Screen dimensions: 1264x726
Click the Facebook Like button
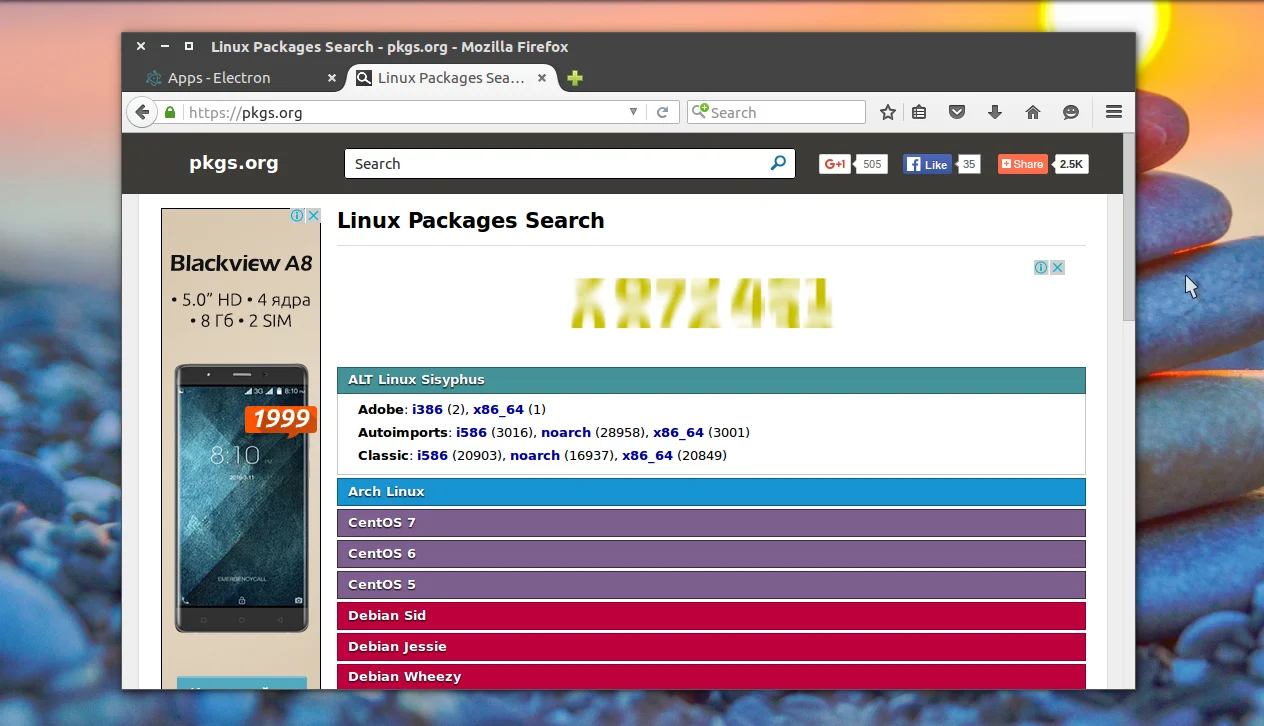927,164
